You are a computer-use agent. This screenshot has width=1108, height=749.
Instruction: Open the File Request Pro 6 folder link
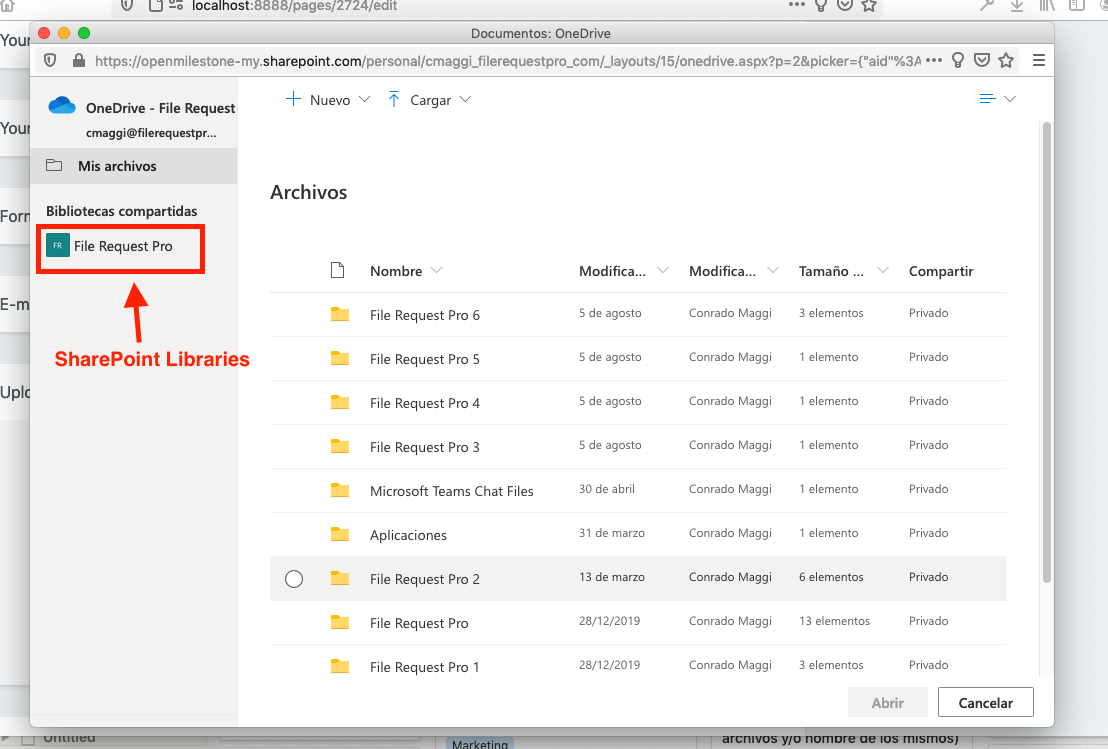(425, 315)
